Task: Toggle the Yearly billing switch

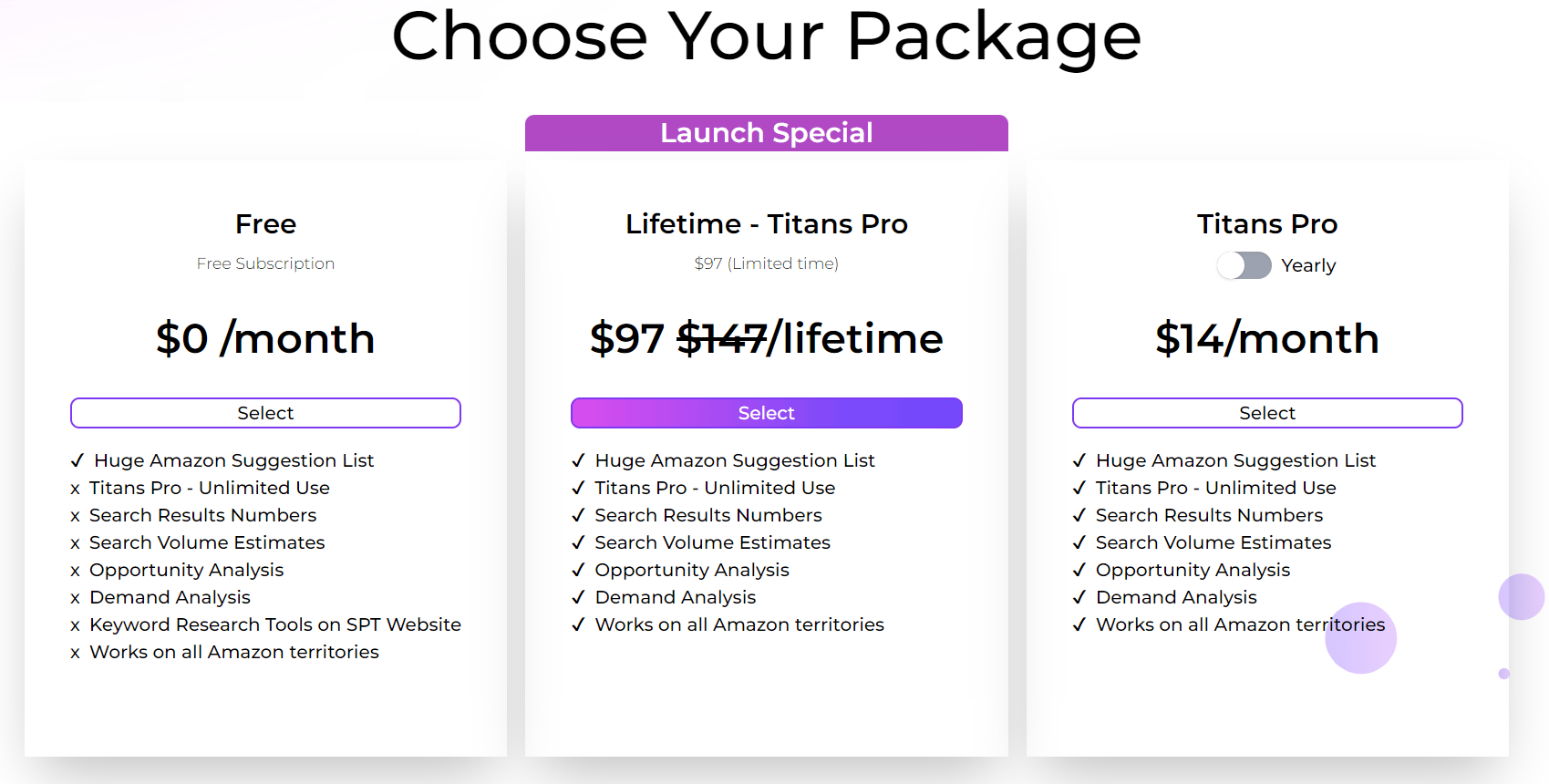Action: coord(1244,265)
